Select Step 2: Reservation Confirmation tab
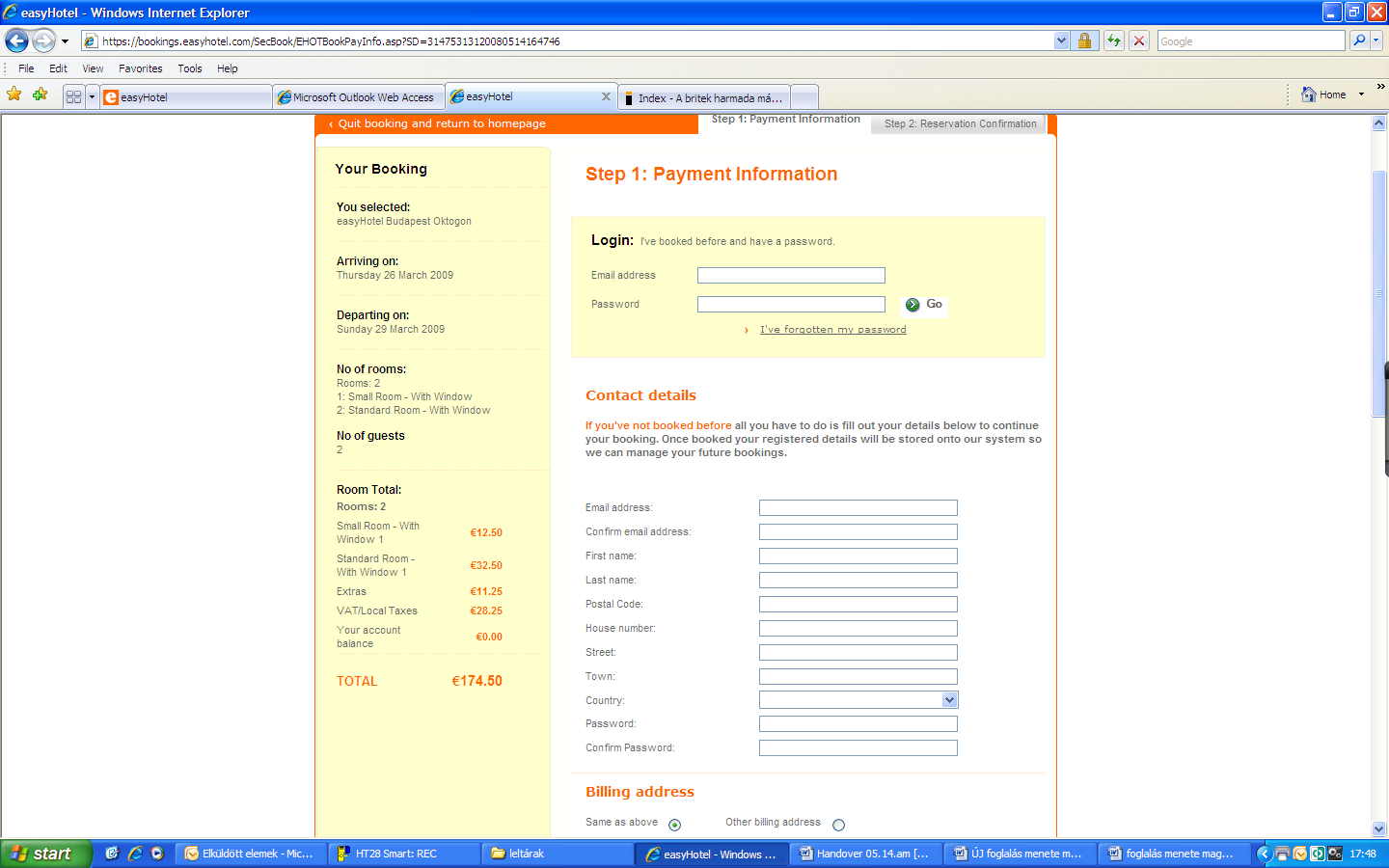 [960, 123]
